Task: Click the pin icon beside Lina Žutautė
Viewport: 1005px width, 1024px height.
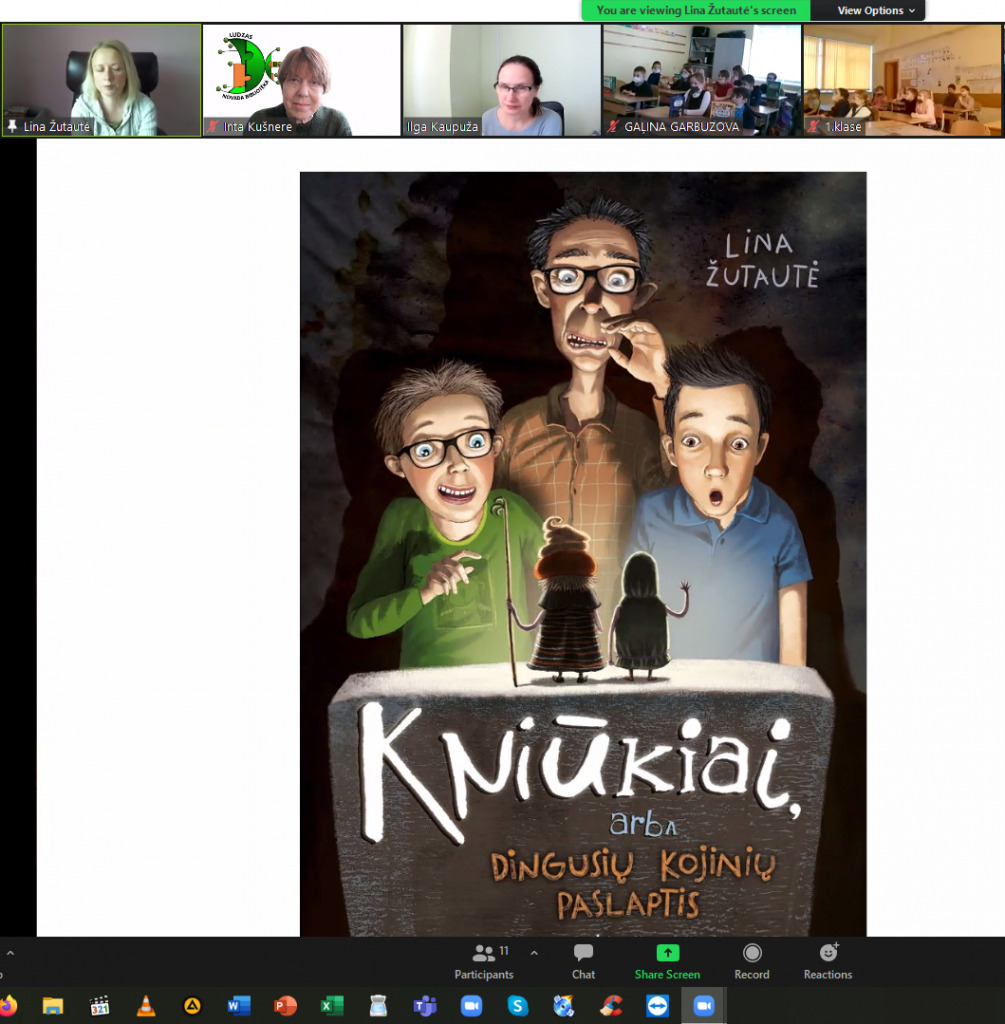Action: pos(12,126)
